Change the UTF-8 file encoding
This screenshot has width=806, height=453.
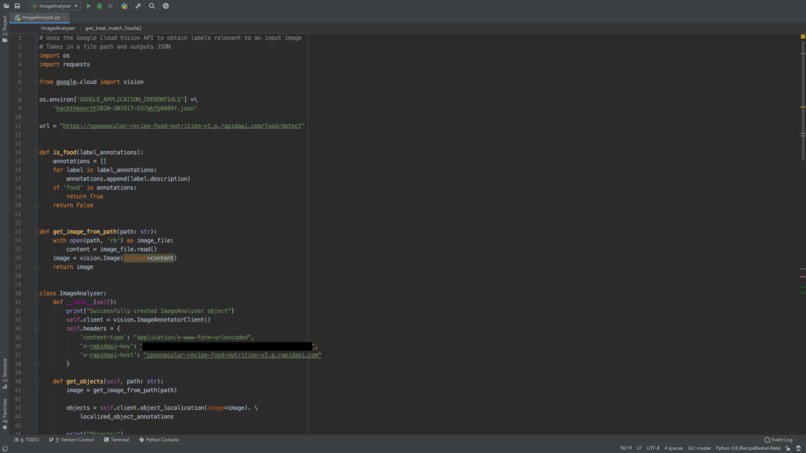tap(653, 448)
